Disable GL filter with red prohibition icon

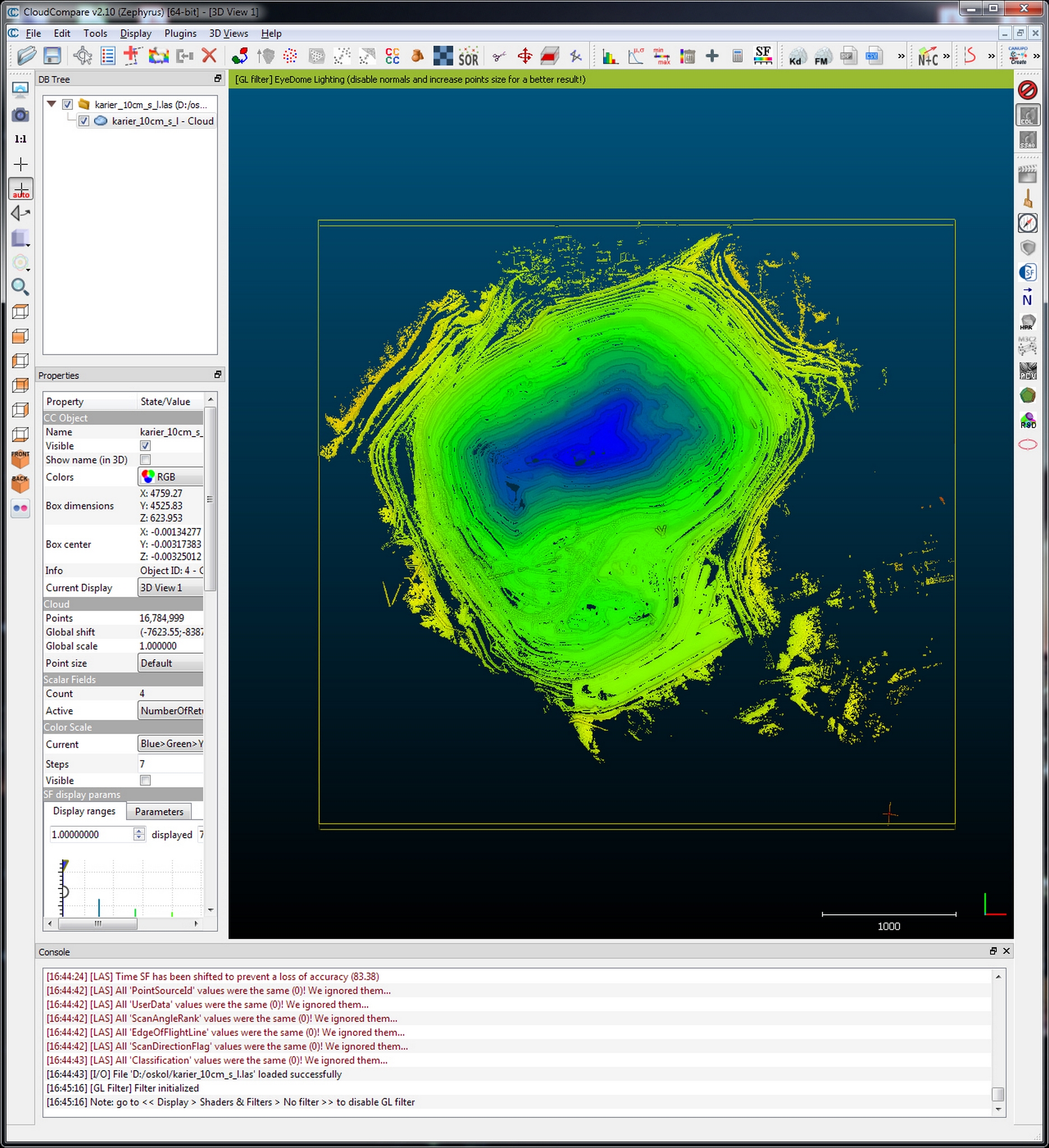point(1027,90)
